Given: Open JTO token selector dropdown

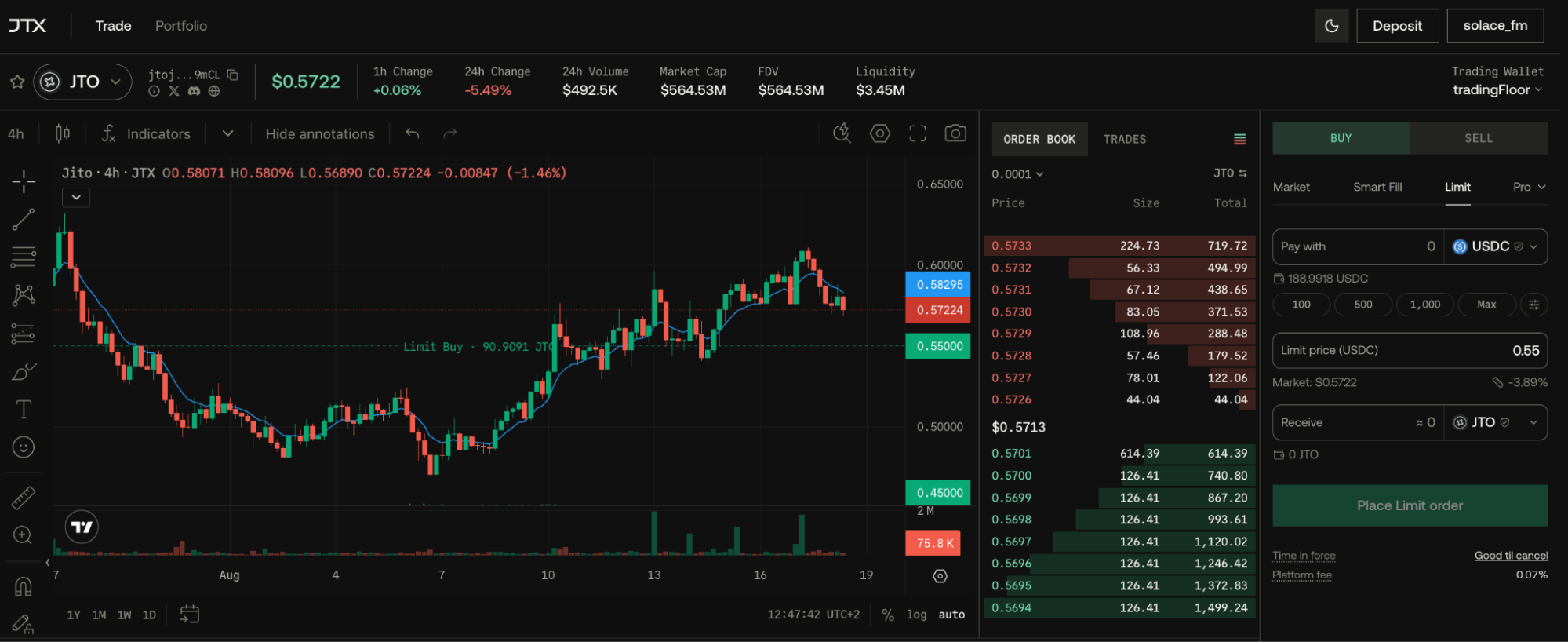Looking at the screenshot, I should [82, 82].
